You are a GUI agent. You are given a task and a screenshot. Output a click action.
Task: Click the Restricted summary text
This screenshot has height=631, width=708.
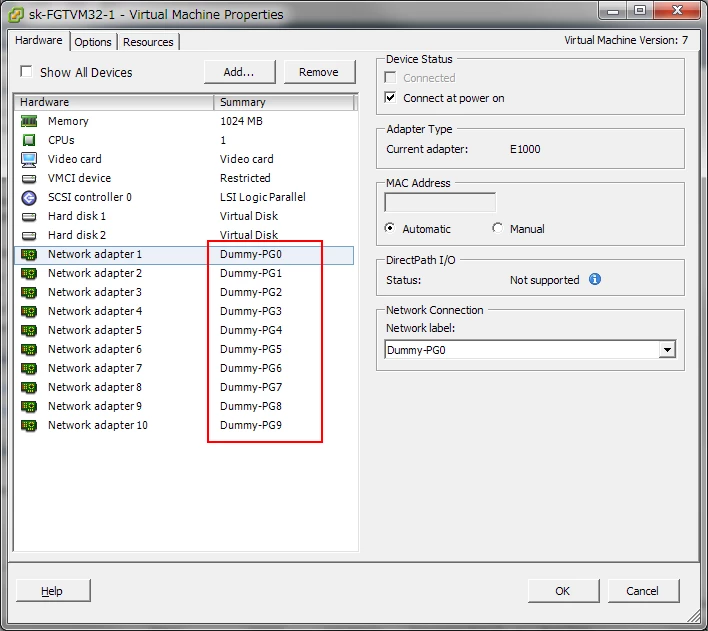[245, 178]
